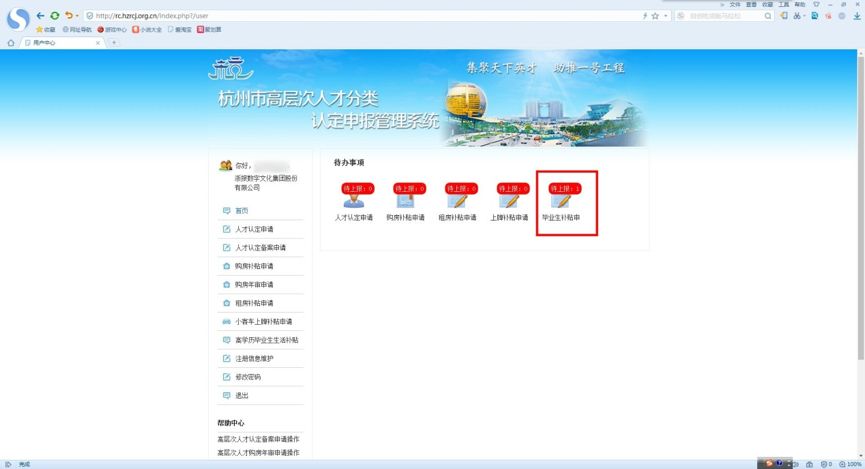Open the 爱淘宝 bookmark
This screenshot has width=865, height=469.
[x=179, y=29]
